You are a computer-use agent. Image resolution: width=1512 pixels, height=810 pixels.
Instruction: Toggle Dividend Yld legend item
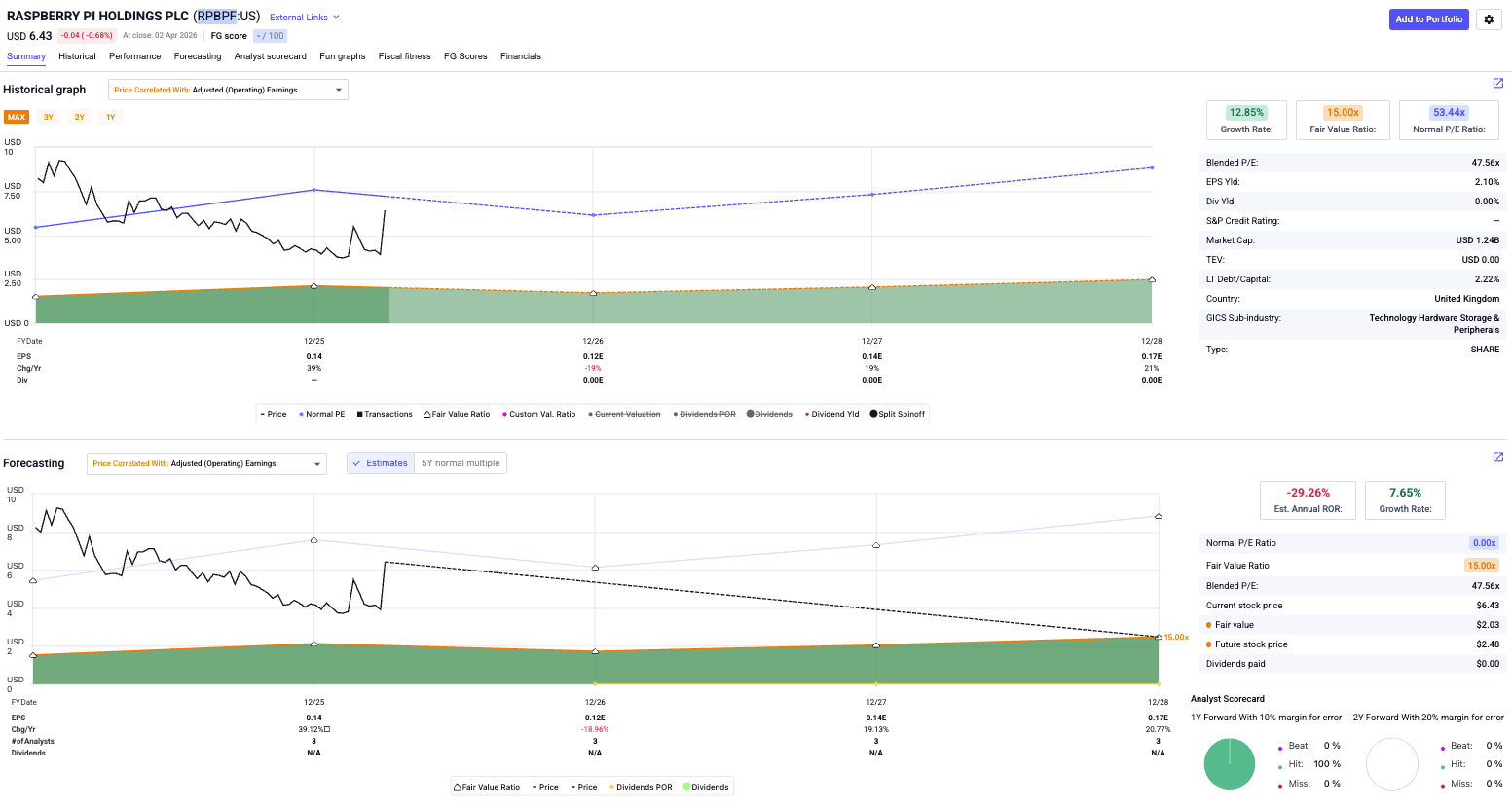point(832,414)
